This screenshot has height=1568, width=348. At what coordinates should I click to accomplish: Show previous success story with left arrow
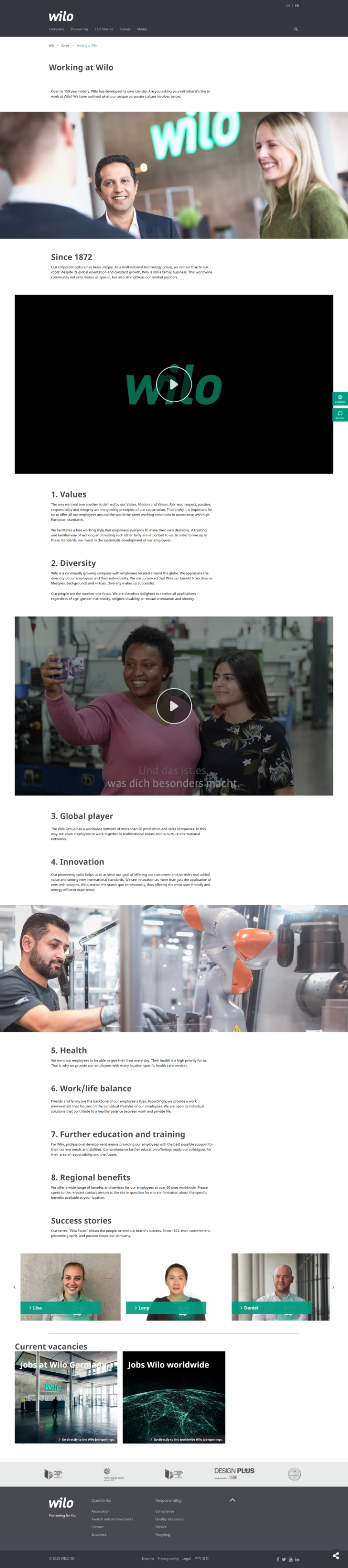point(14,1287)
